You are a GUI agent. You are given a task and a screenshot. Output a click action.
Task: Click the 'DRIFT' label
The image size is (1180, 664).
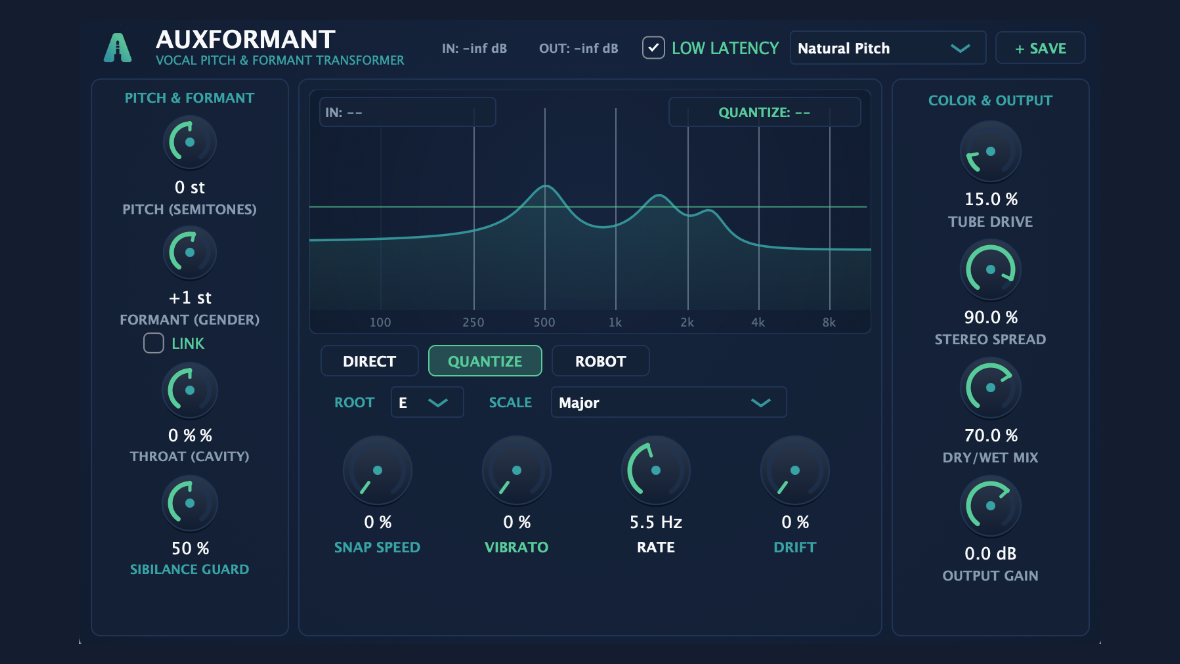point(795,547)
